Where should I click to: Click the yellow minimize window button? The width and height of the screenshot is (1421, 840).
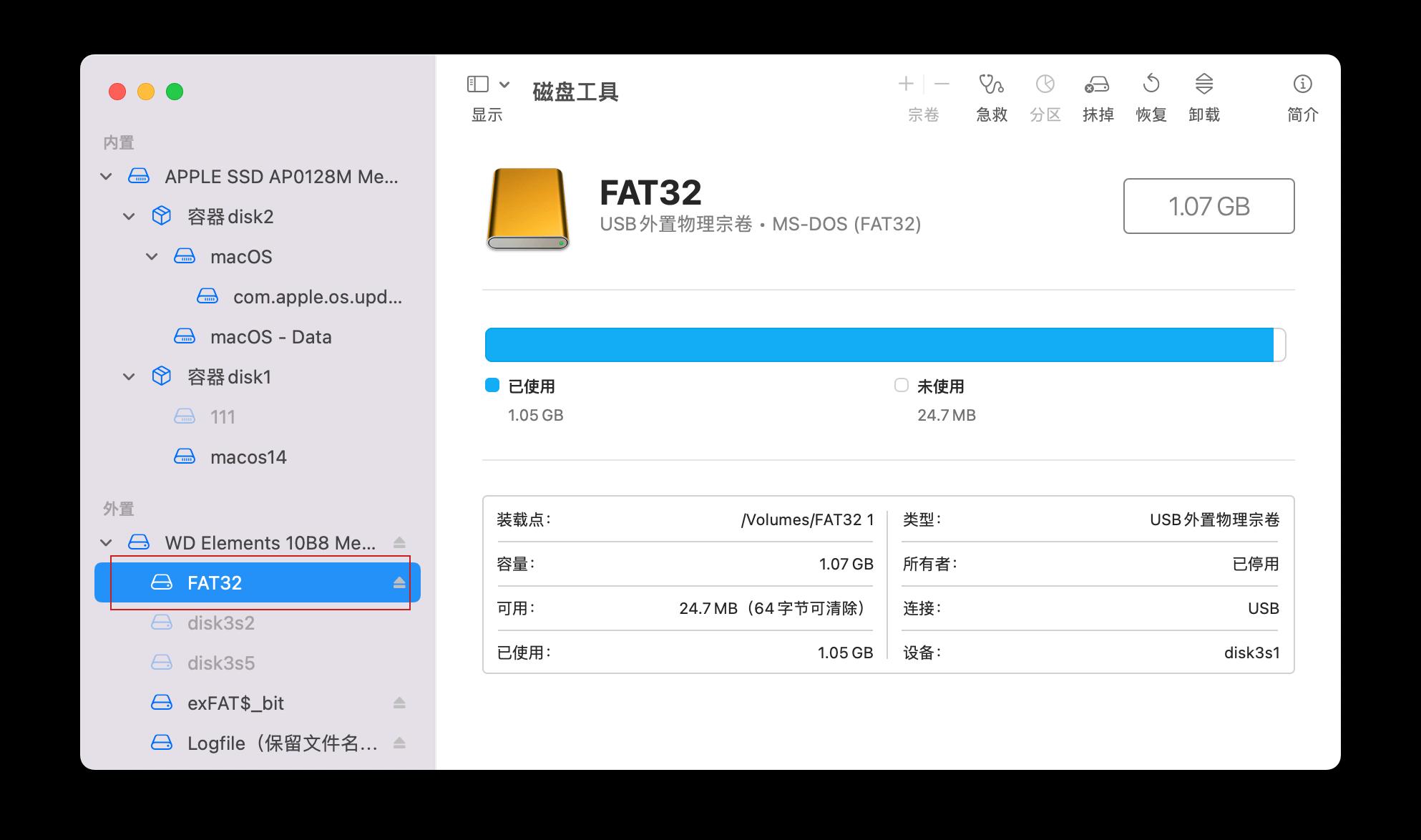(x=146, y=92)
